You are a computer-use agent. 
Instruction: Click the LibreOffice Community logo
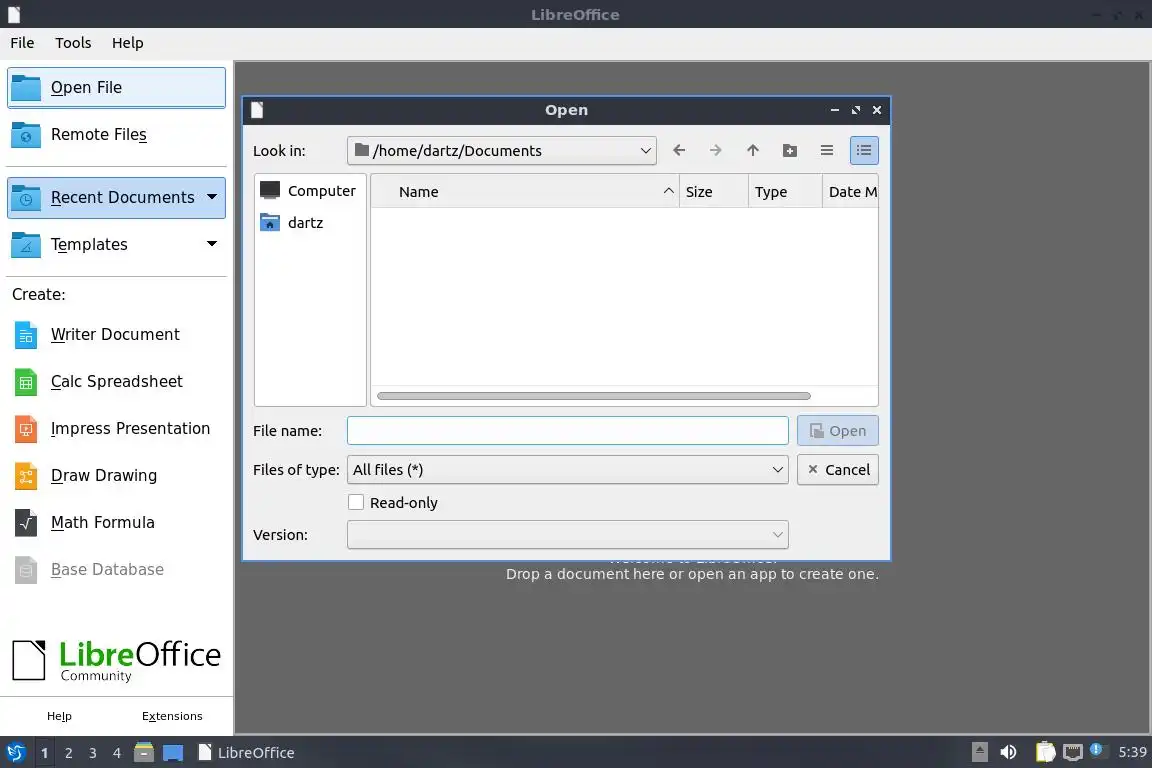pos(116,660)
